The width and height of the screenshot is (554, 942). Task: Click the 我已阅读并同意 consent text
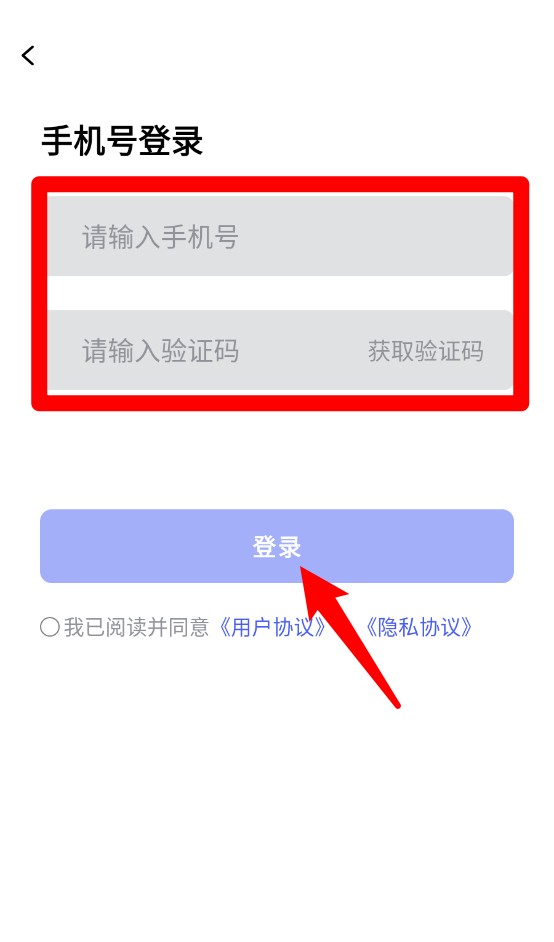point(136,627)
